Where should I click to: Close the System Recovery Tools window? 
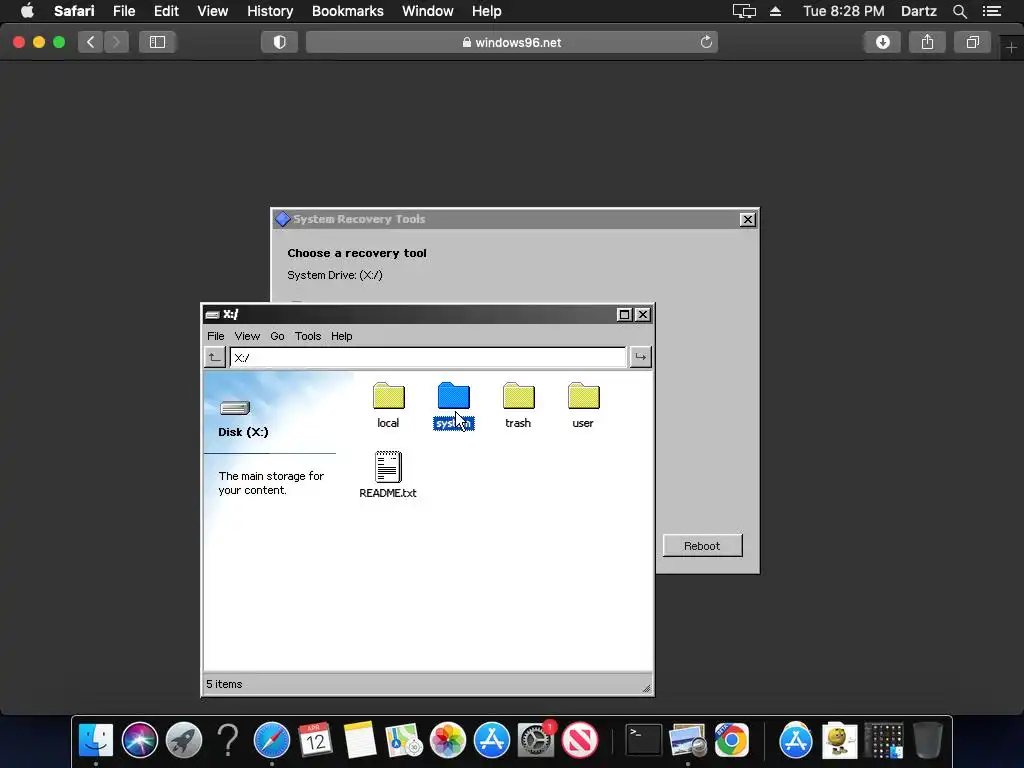coord(748,219)
